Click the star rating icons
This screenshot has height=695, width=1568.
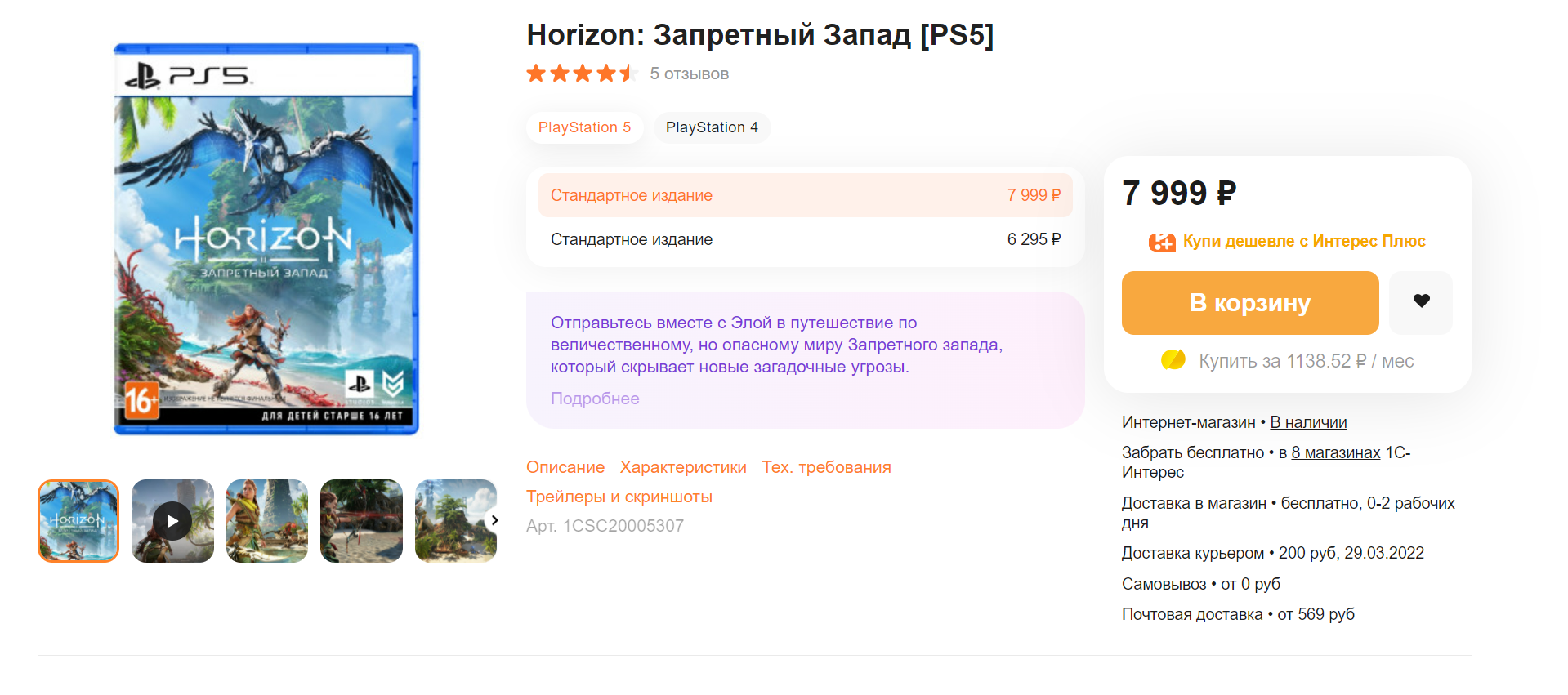pyautogui.click(x=582, y=74)
